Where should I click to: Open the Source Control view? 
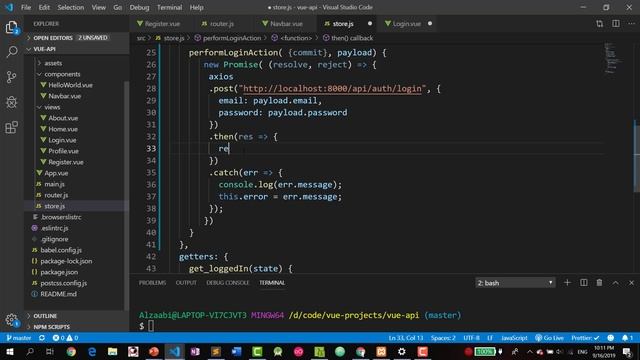(12, 77)
